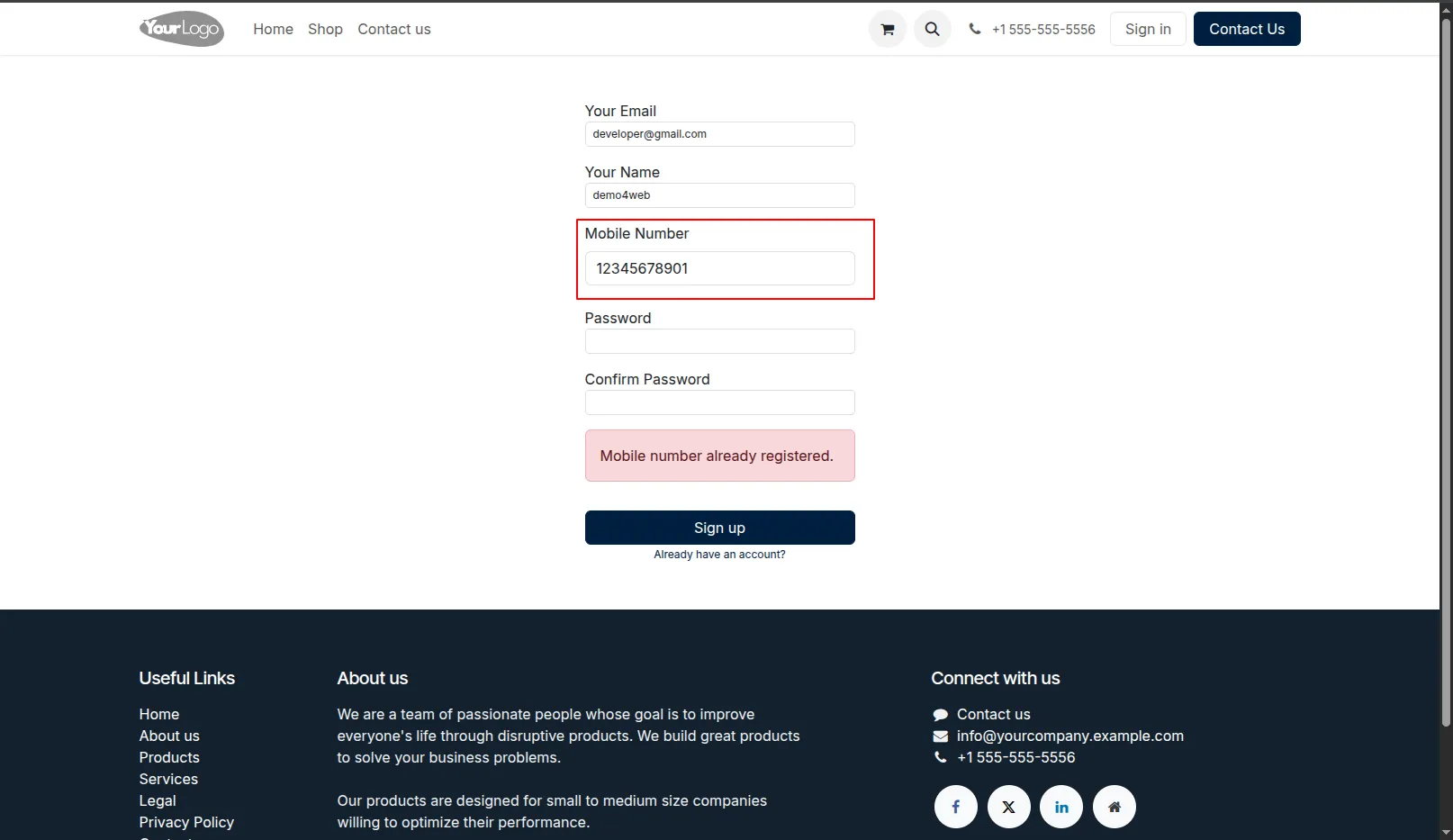
Task: Submit the form with Sign up
Action: point(719,528)
